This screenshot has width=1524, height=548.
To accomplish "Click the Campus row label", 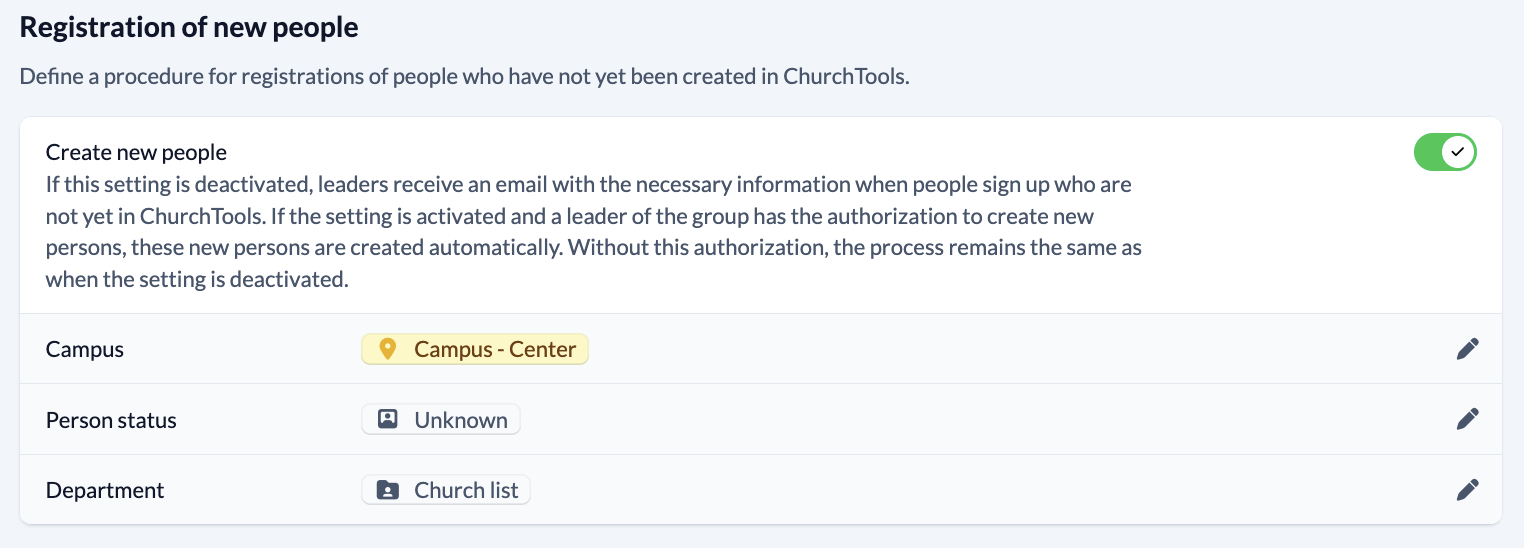I will point(85,349).
